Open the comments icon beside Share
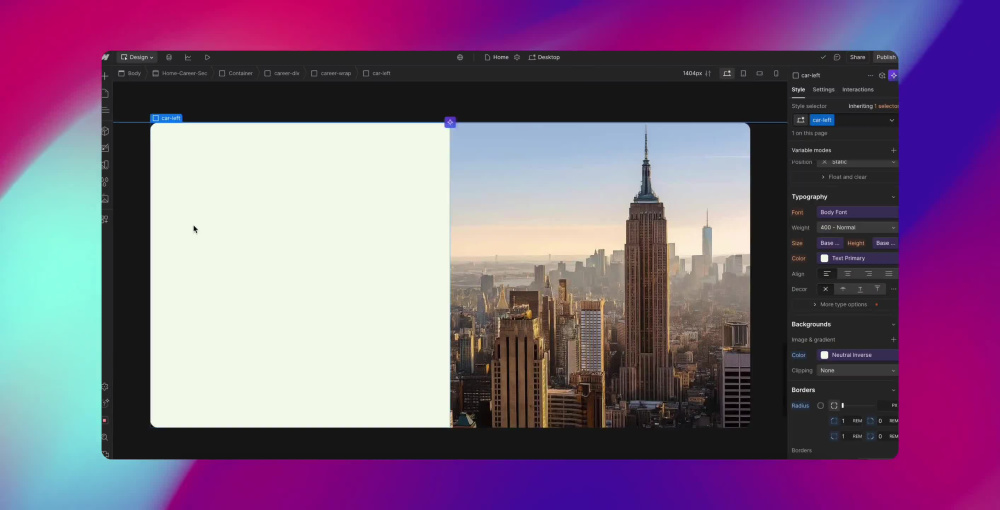This screenshot has width=1000, height=510. [837, 57]
